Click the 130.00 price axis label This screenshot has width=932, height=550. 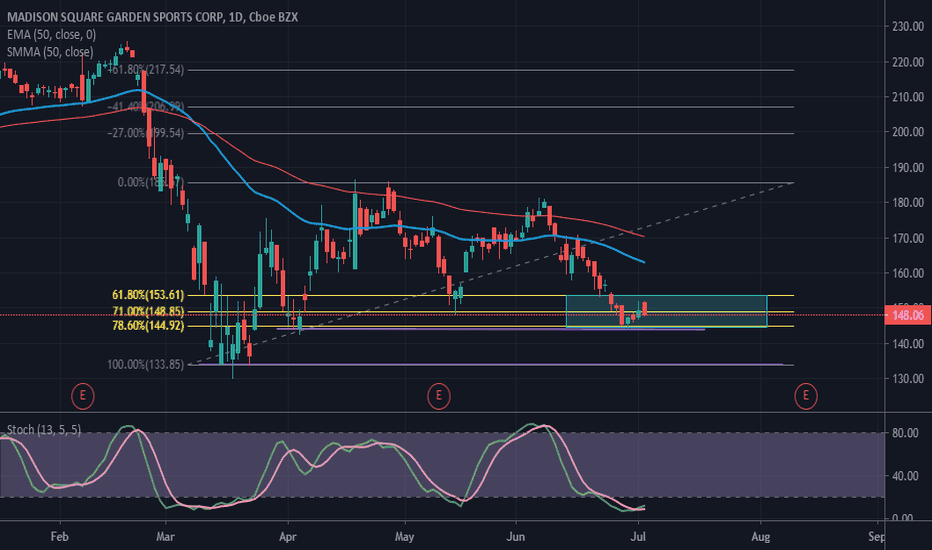click(908, 379)
